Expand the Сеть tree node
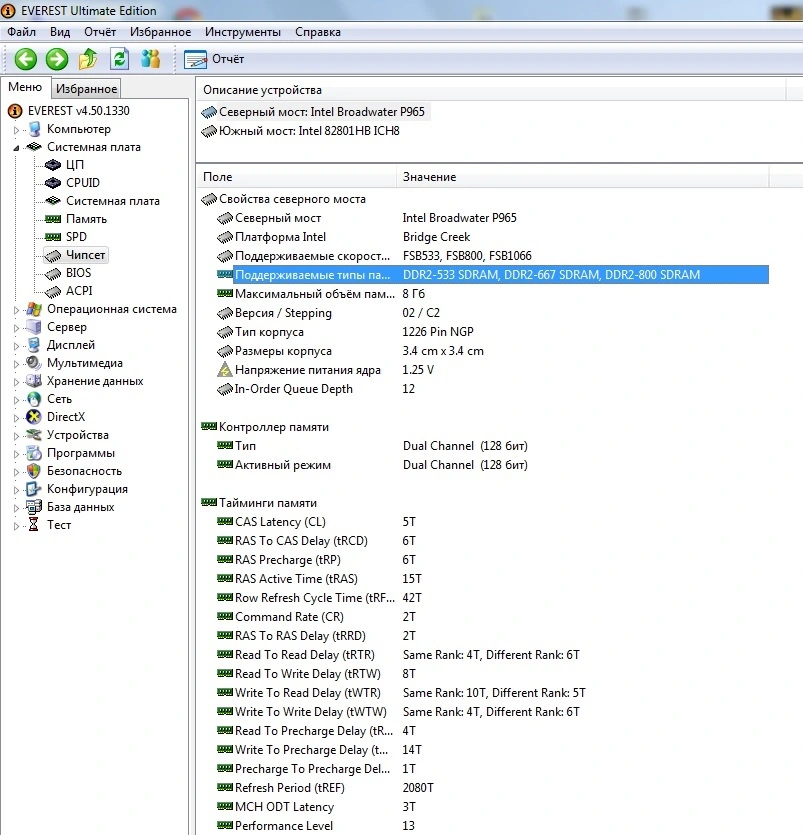The height and width of the screenshot is (835, 803). [17, 399]
